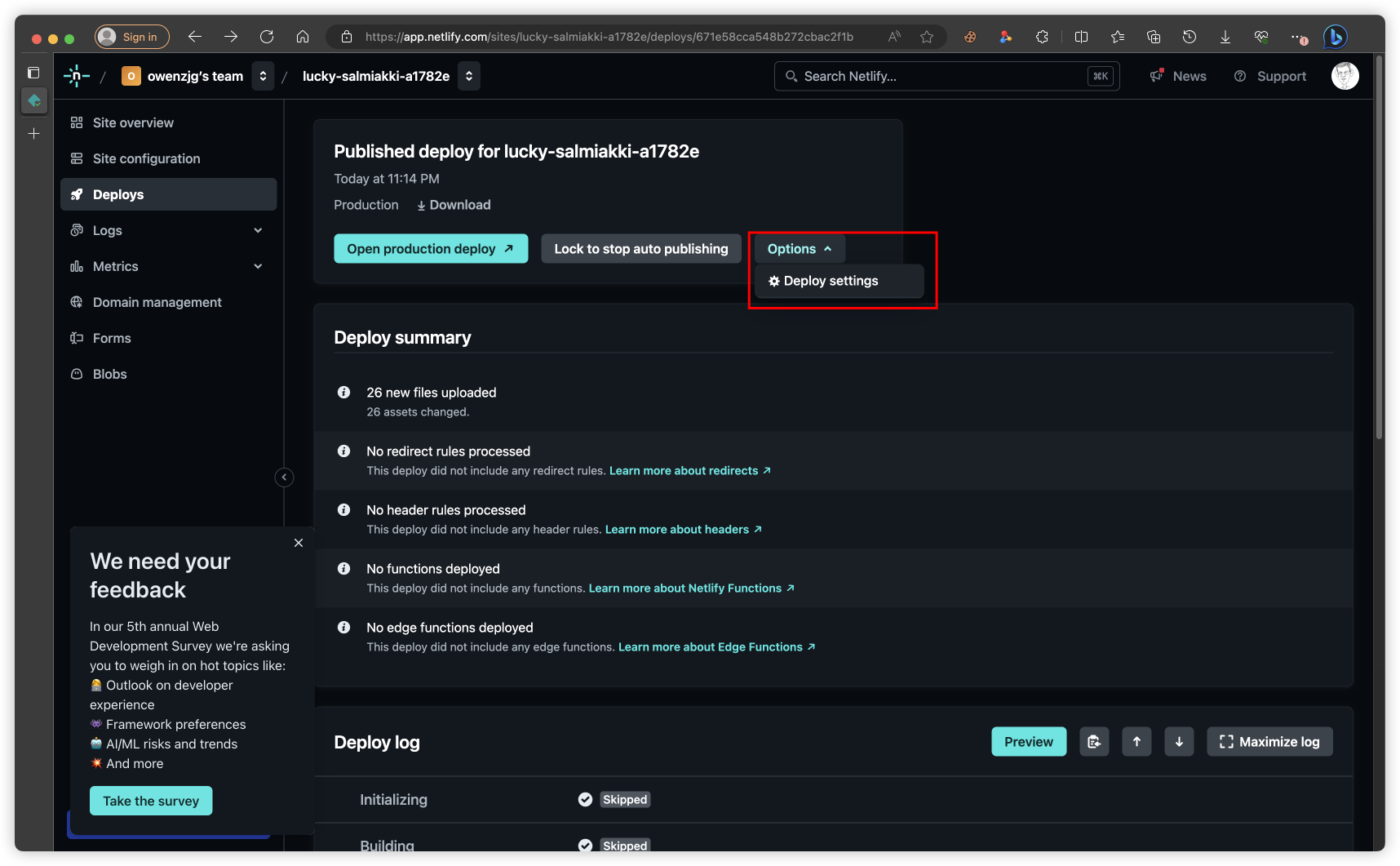The image size is (1400, 866).
Task: Open browser favorites list icon
Action: [x=1118, y=37]
